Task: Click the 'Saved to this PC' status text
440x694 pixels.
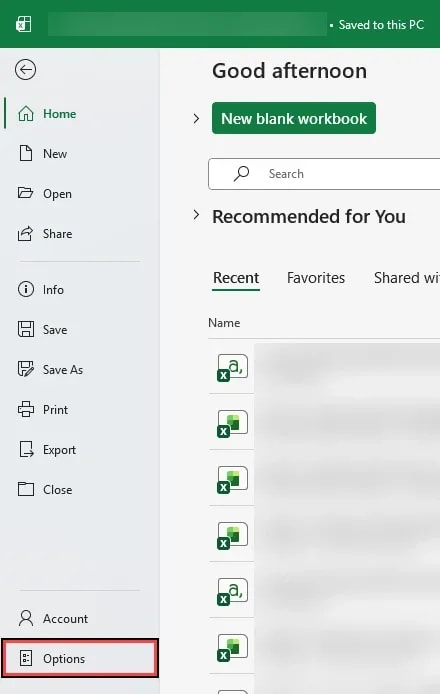Action: point(381,24)
